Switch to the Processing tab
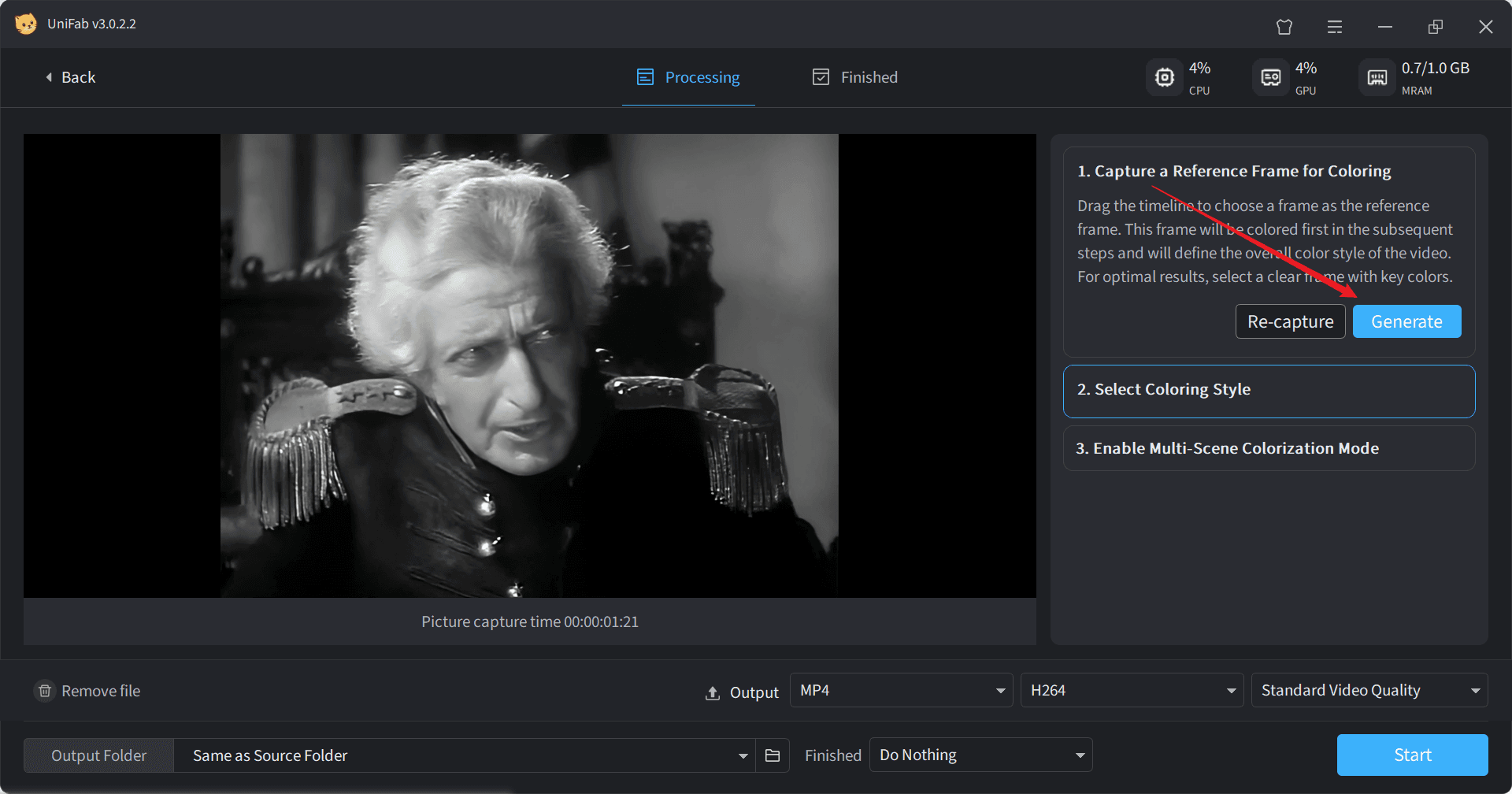The width and height of the screenshot is (1512, 794). tap(688, 77)
